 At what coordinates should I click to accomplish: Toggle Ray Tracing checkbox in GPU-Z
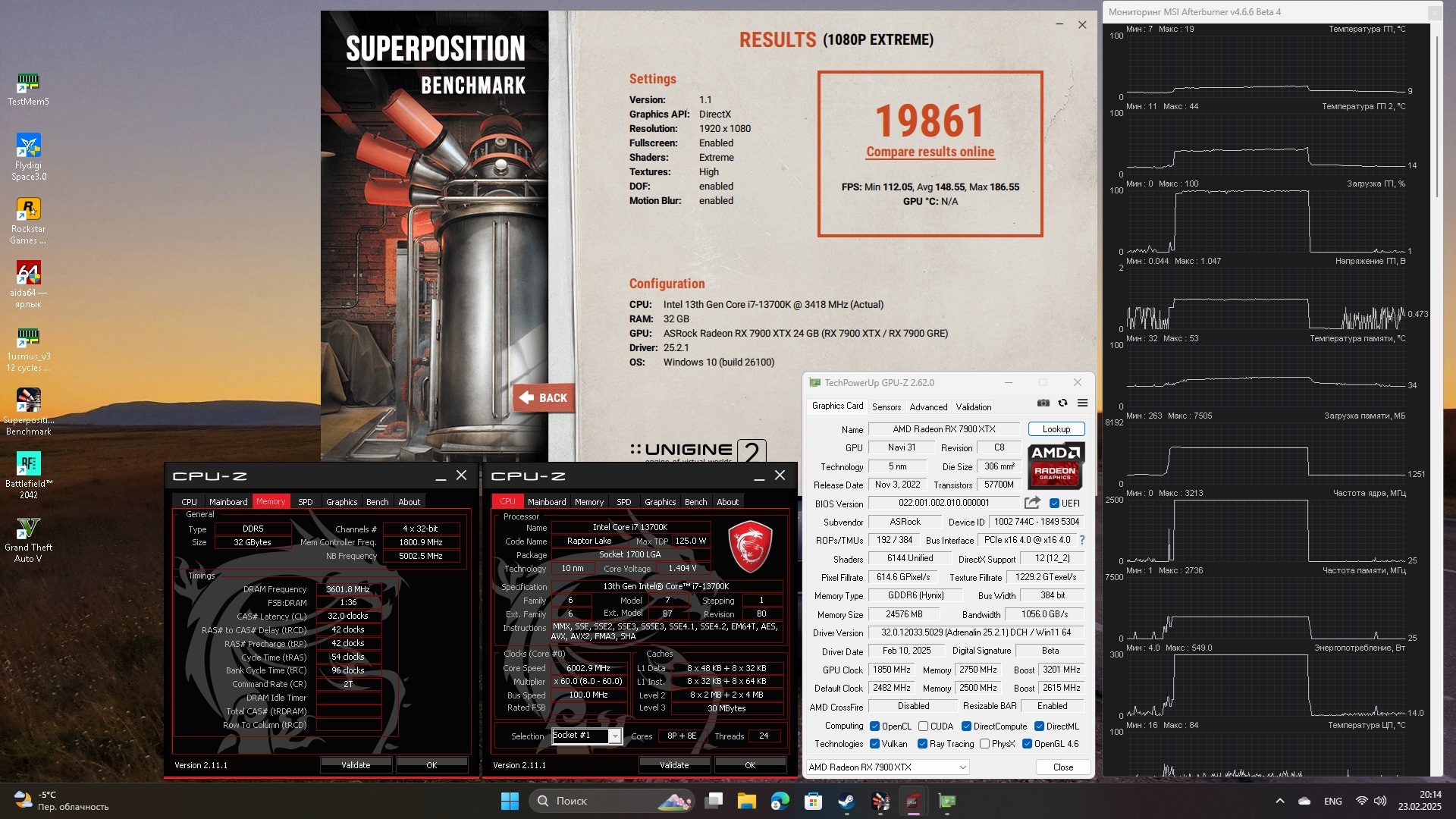click(x=922, y=744)
